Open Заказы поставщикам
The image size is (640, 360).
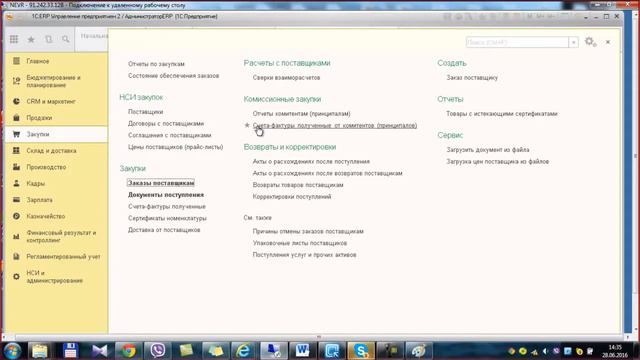161,183
